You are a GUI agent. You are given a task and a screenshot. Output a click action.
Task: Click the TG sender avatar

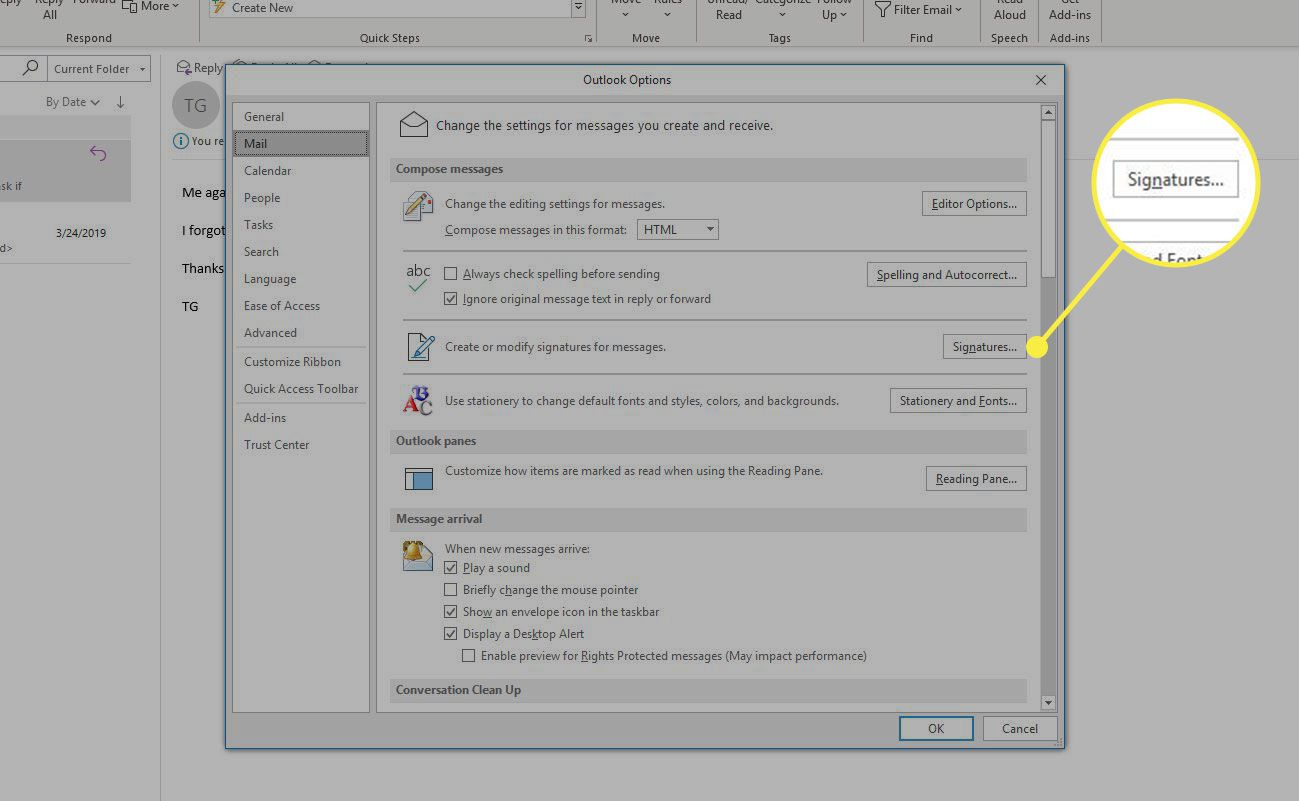point(196,105)
